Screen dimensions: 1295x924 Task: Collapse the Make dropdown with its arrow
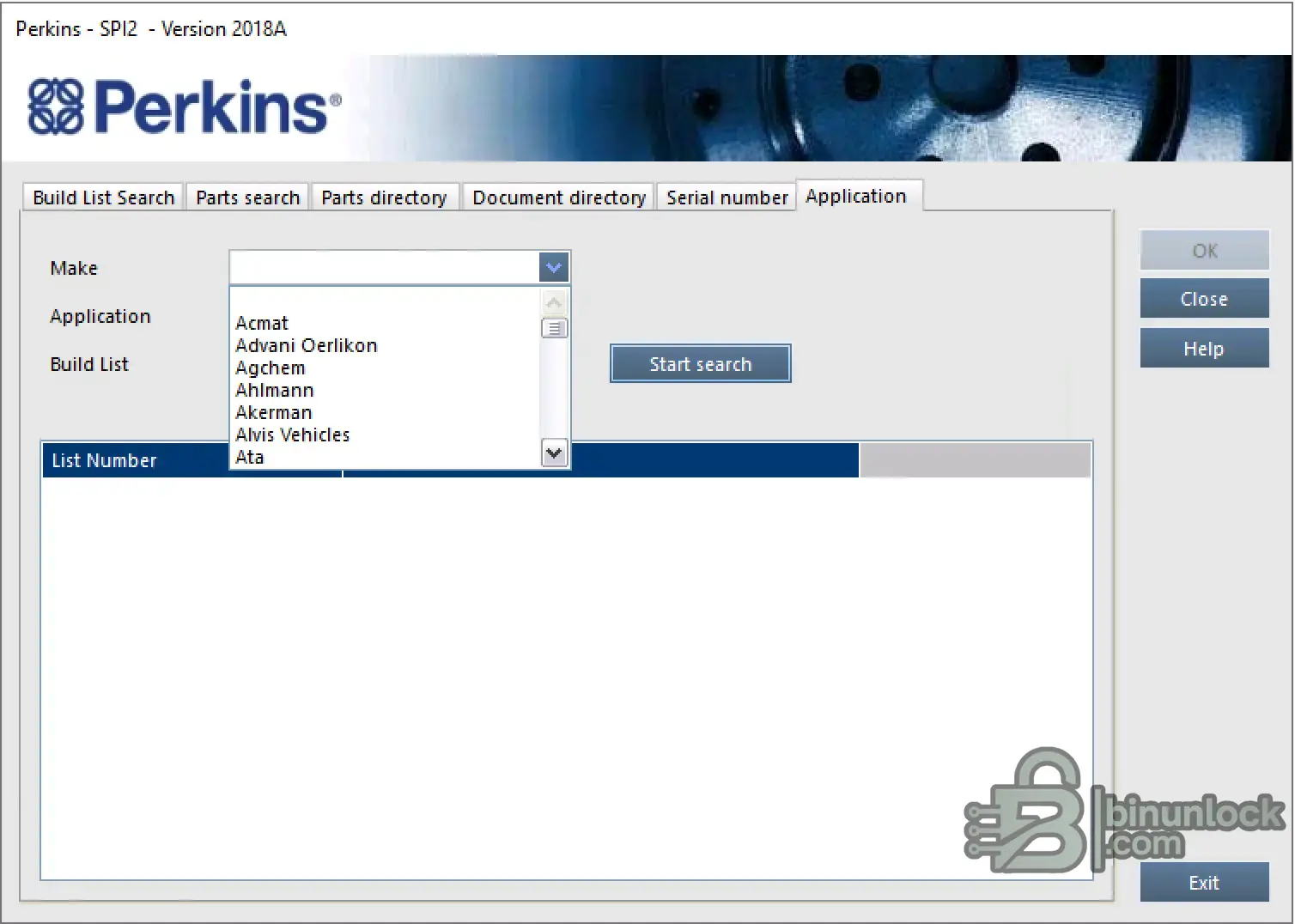pos(554,268)
